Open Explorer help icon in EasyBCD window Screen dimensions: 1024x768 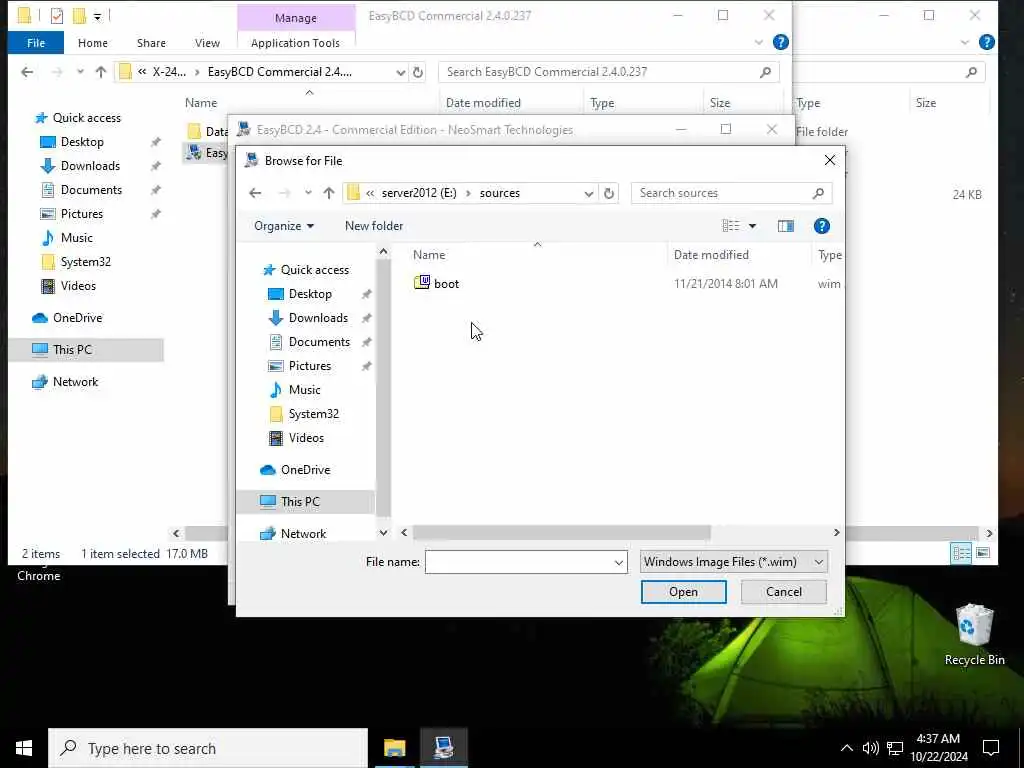(780, 42)
